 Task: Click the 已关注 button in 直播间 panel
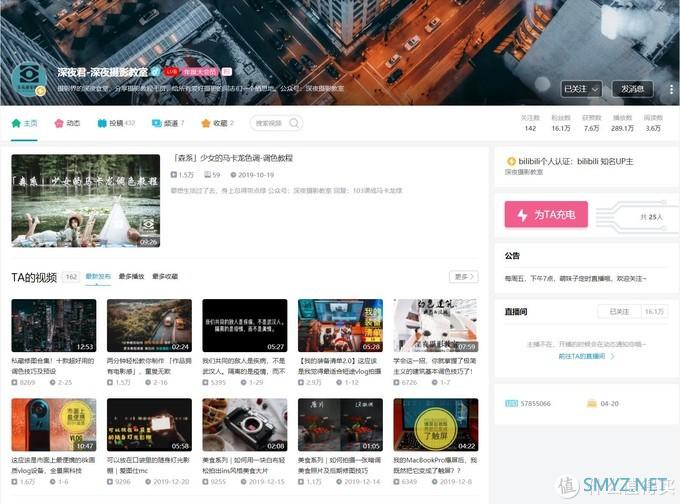coord(617,311)
